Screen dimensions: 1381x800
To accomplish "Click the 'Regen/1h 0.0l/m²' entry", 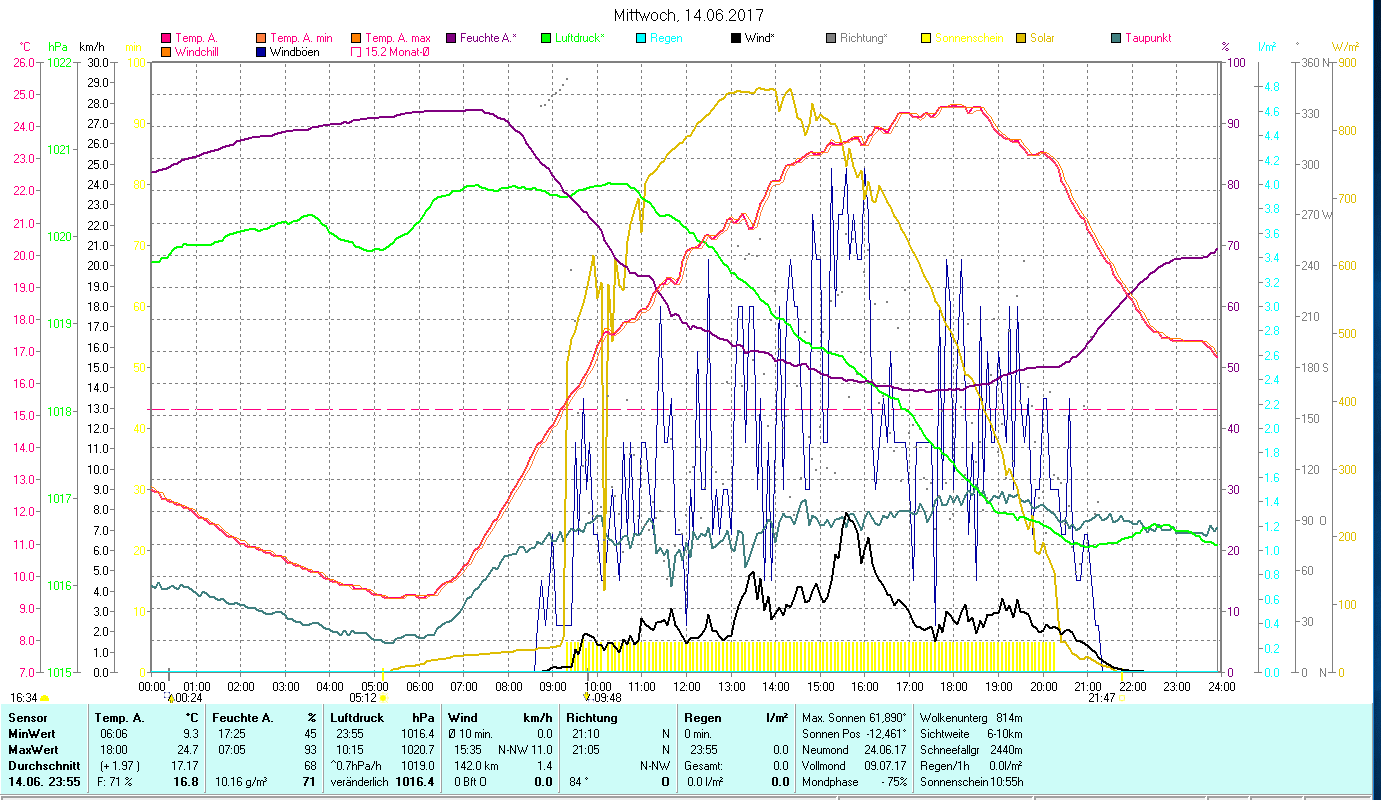I will coord(970,766).
